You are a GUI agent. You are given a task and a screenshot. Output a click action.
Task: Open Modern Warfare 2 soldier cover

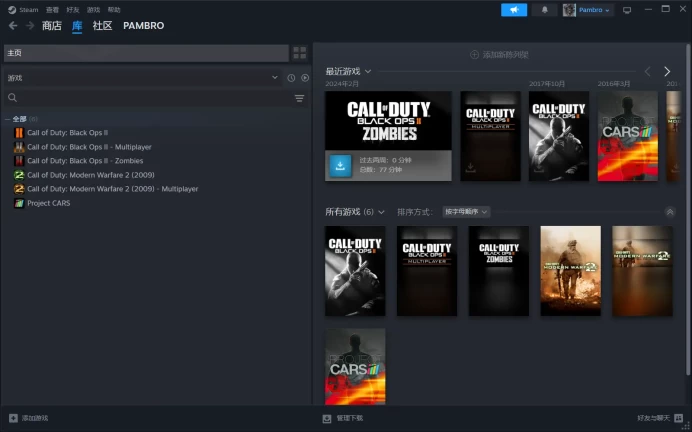coord(571,271)
